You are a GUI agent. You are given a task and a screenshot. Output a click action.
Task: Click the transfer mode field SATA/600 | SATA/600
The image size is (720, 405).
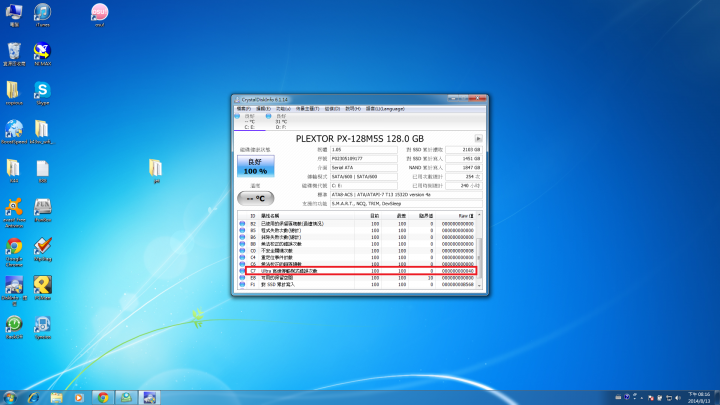click(x=364, y=177)
